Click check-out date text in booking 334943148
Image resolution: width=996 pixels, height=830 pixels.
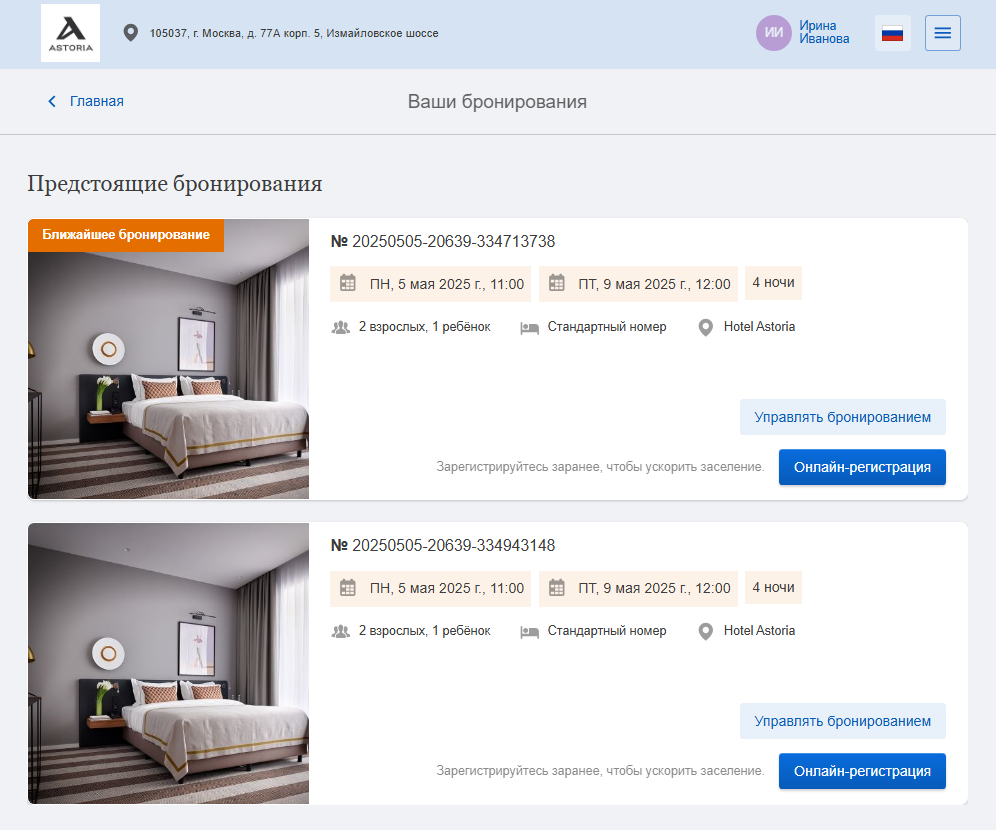click(654, 588)
